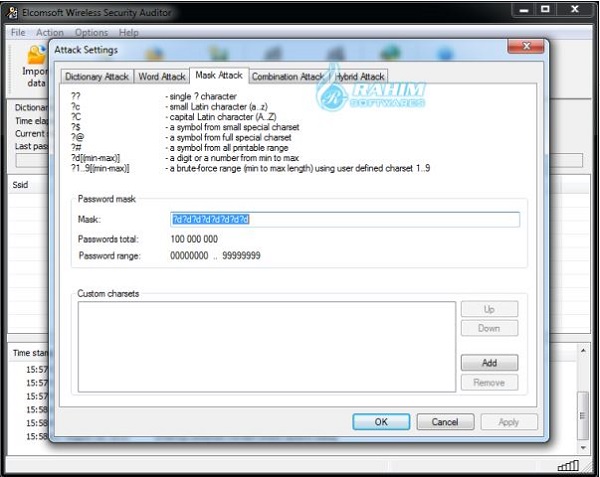Image resolution: width=600 pixels, height=477 pixels.
Task: Click the '?@' full special charset entry
Action: 77,137
